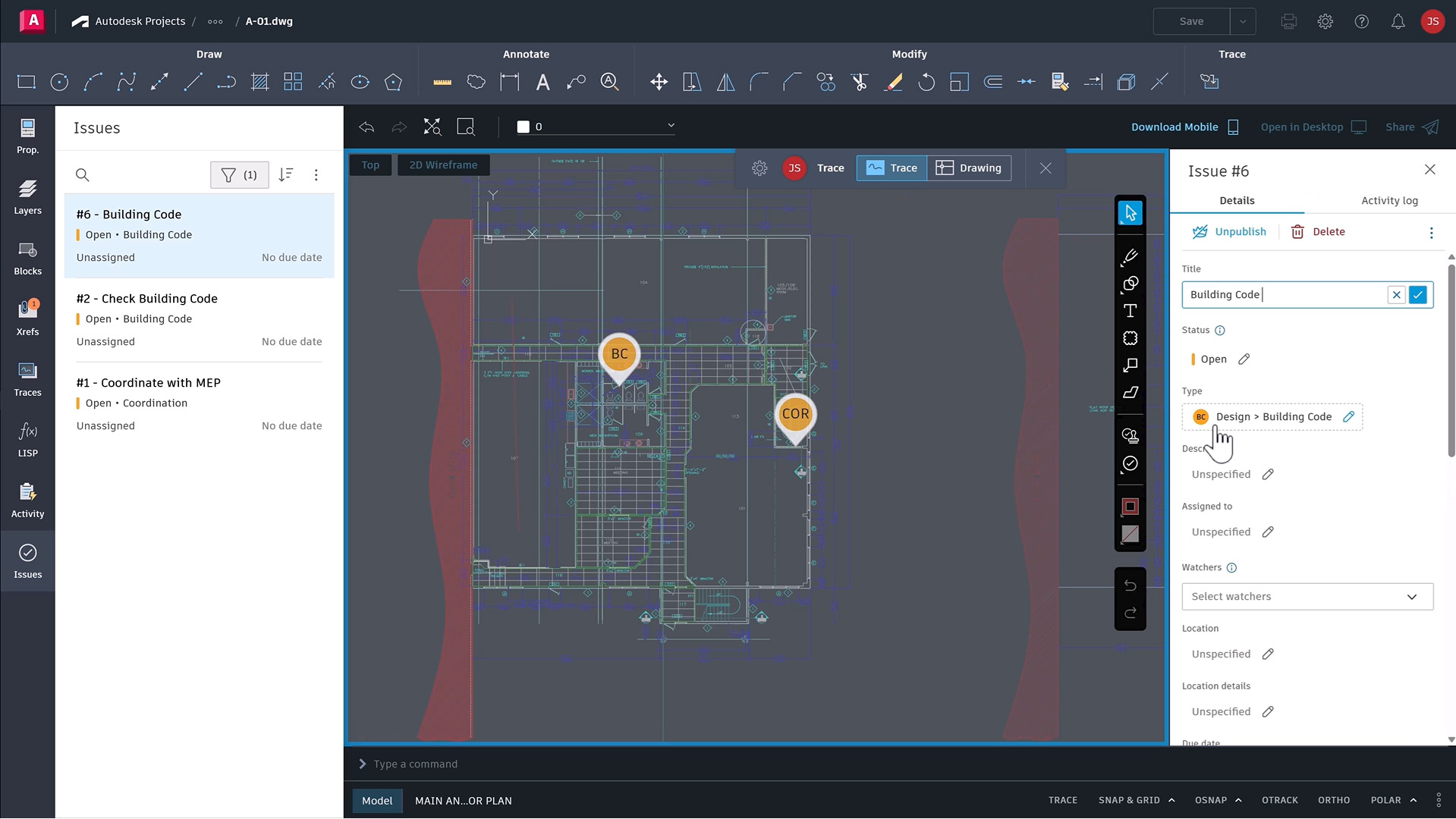Select the Erase tool in Modify
This screenshot has width=1456, height=819.
(894, 82)
